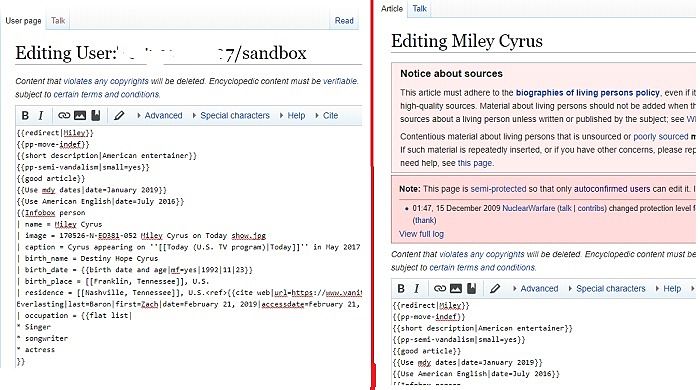Open 'certain terms and conditions' link, sandbox page
Screen dimensions: 700x390
[x=106, y=95]
